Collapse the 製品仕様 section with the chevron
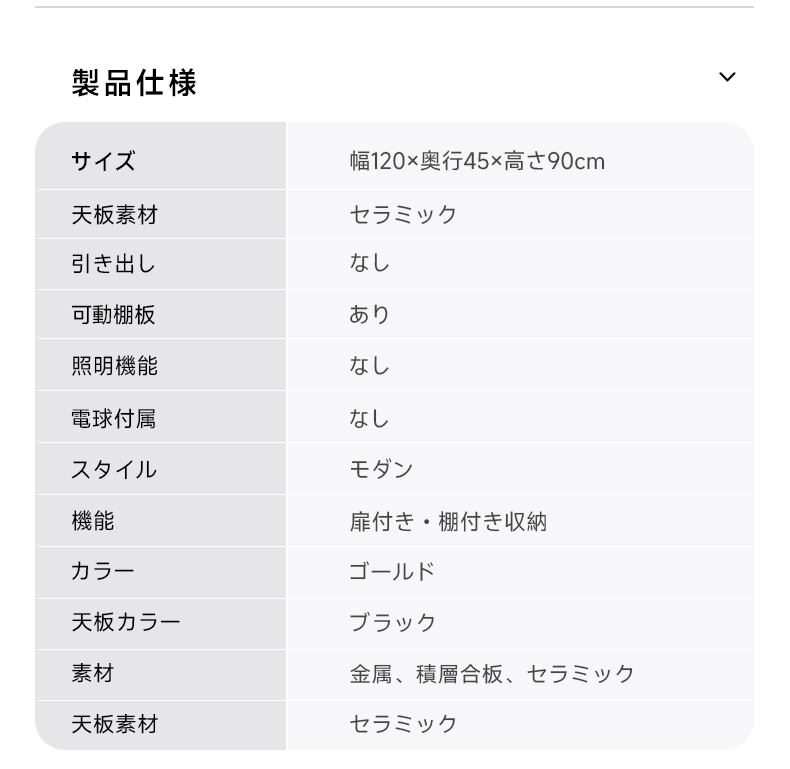The height and width of the screenshot is (769, 790). click(727, 77)
